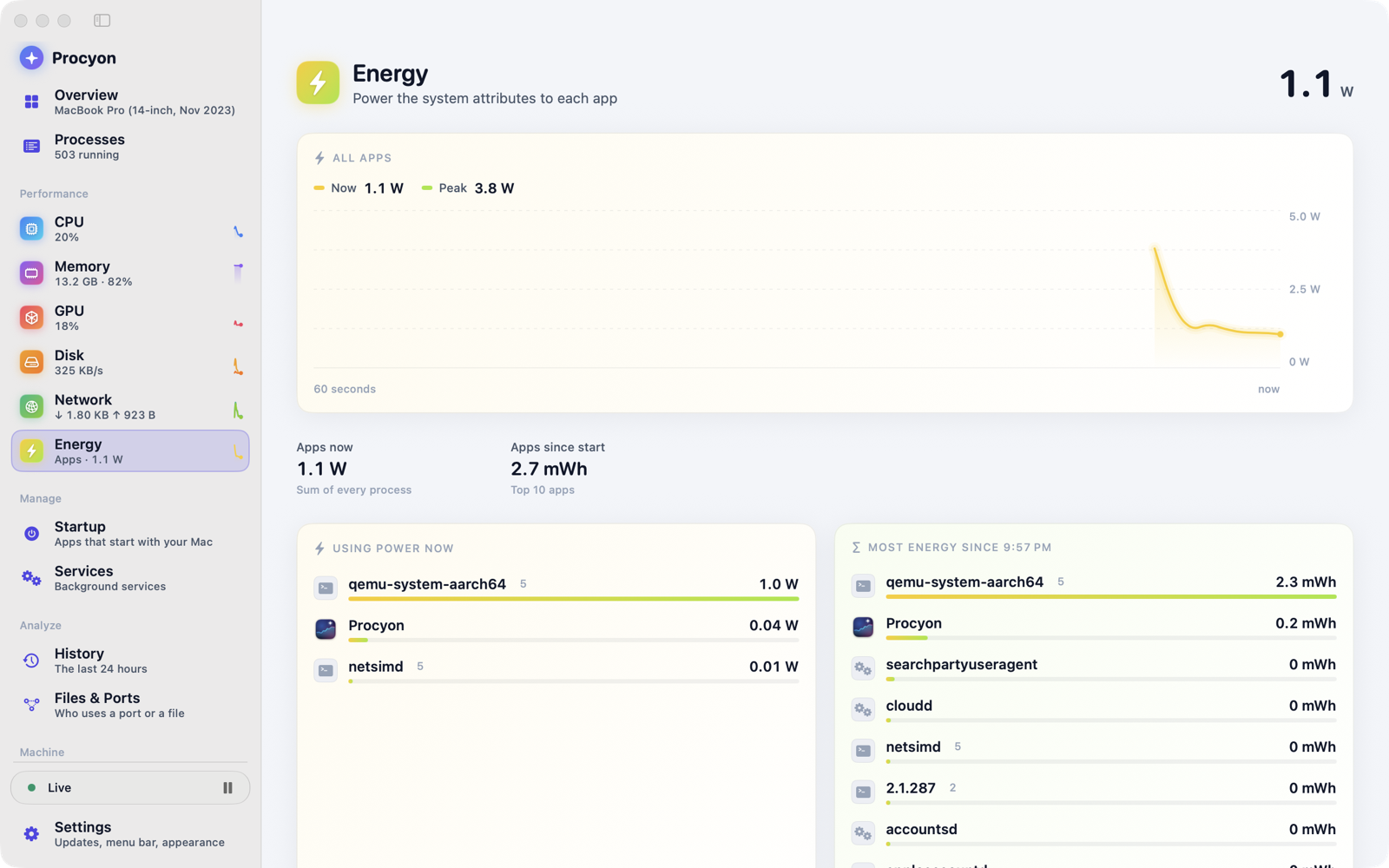Click the energy graph current data point

1280,334
